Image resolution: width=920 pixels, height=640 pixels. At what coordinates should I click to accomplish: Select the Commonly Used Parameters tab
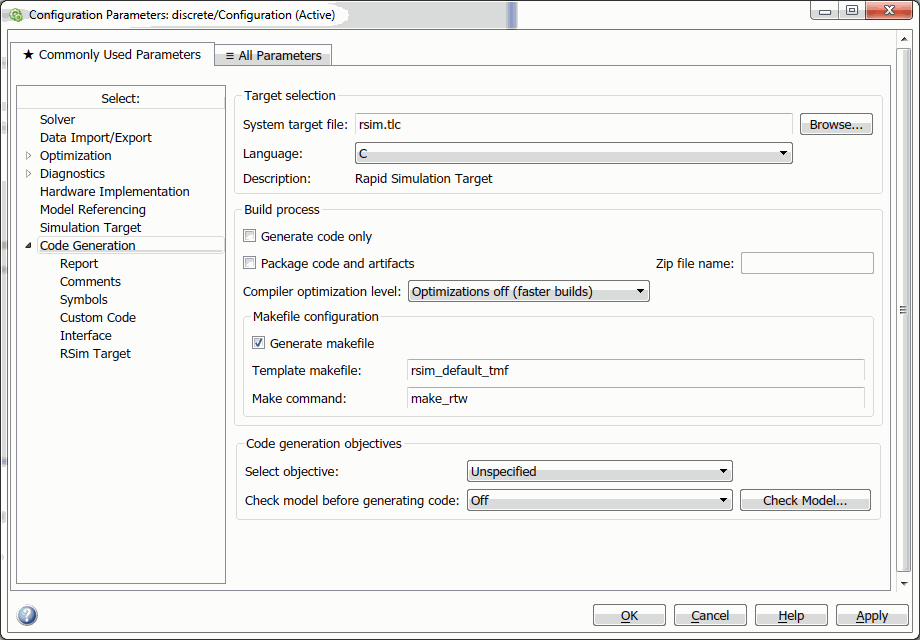[x=112, y=55]
